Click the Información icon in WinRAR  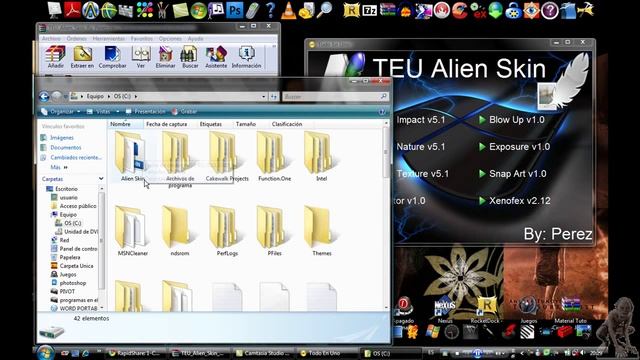point(247,57)
